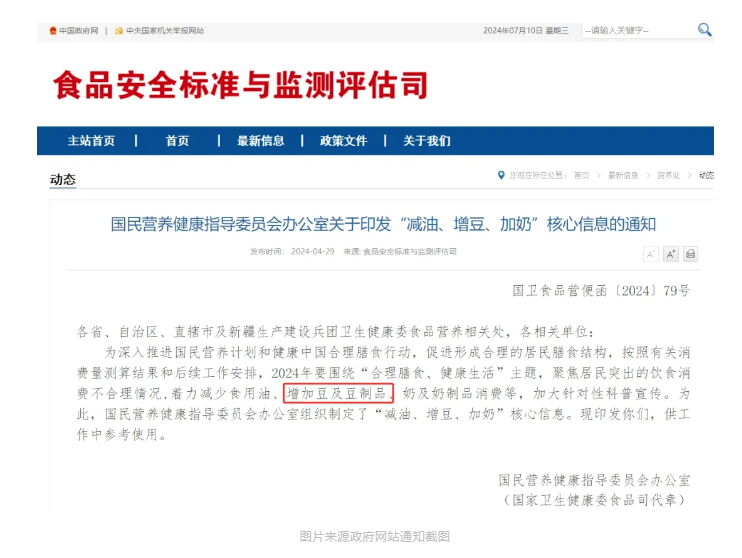Image resolution: width=742 pixels, height=558 pixels.
Task: Go to 主站首页 in navigation bar
Action: point(91,141)
